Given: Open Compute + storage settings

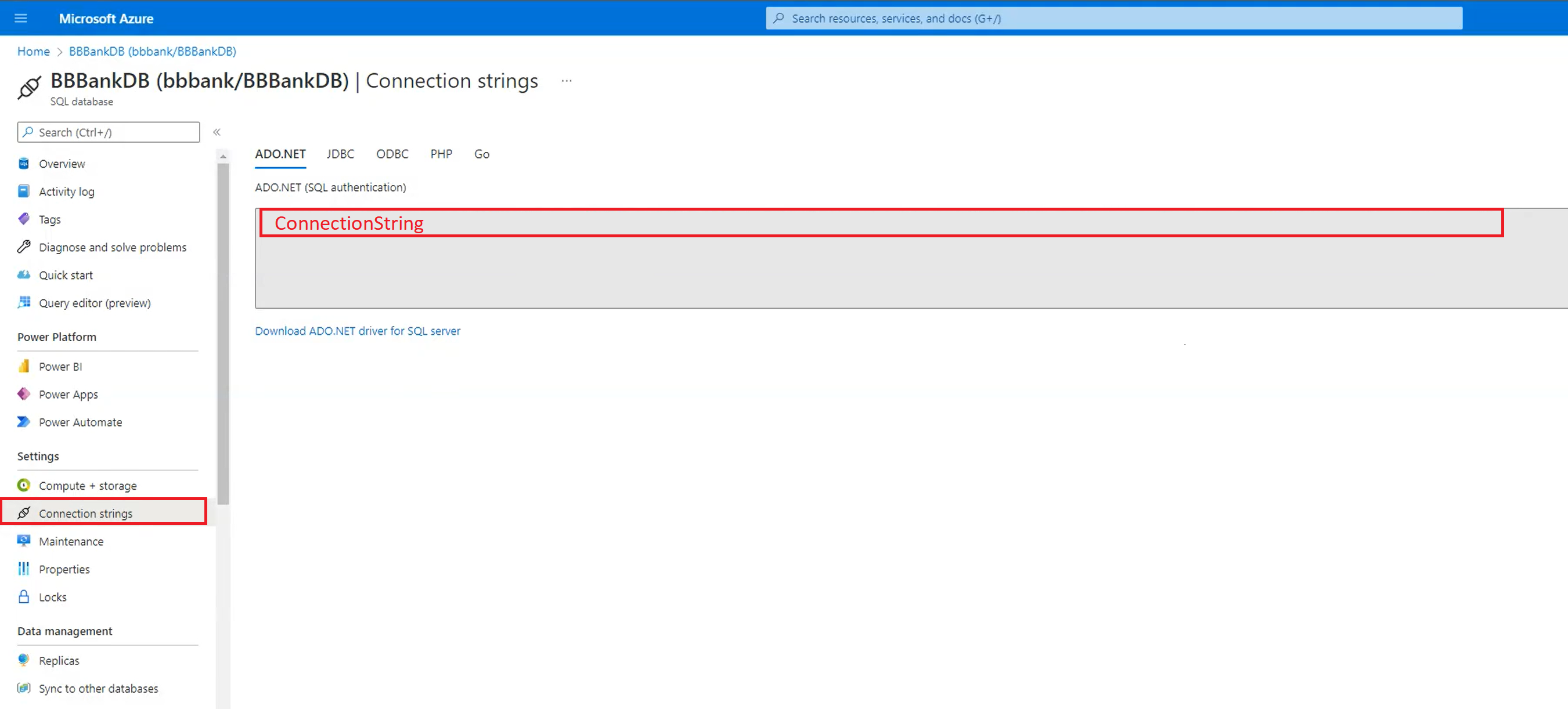Looking at the screenshot, I should [x=87, y=486].
